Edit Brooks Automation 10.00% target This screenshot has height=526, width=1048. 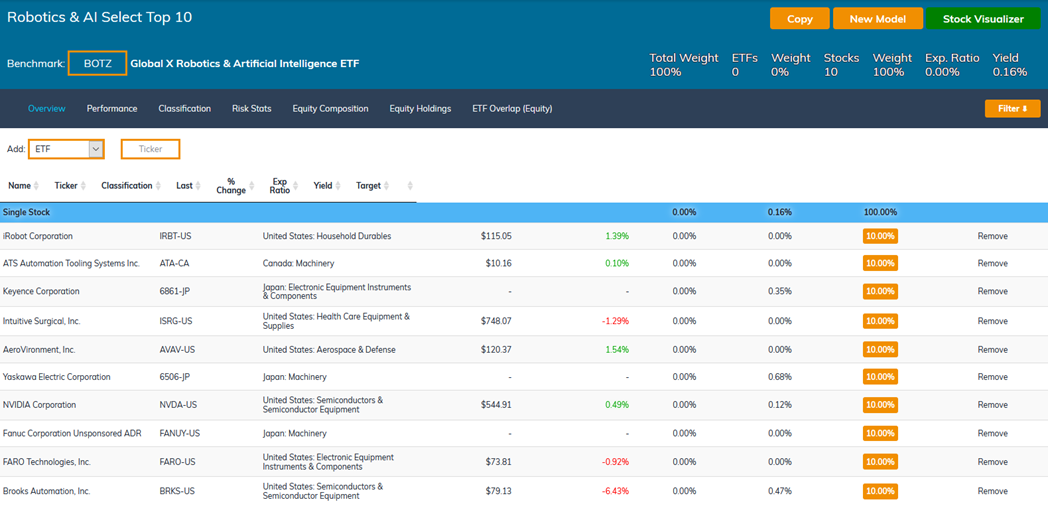880,491
